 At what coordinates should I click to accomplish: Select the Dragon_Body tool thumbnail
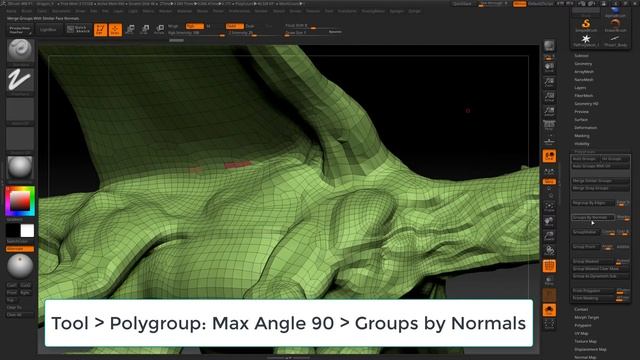point(615,40)
